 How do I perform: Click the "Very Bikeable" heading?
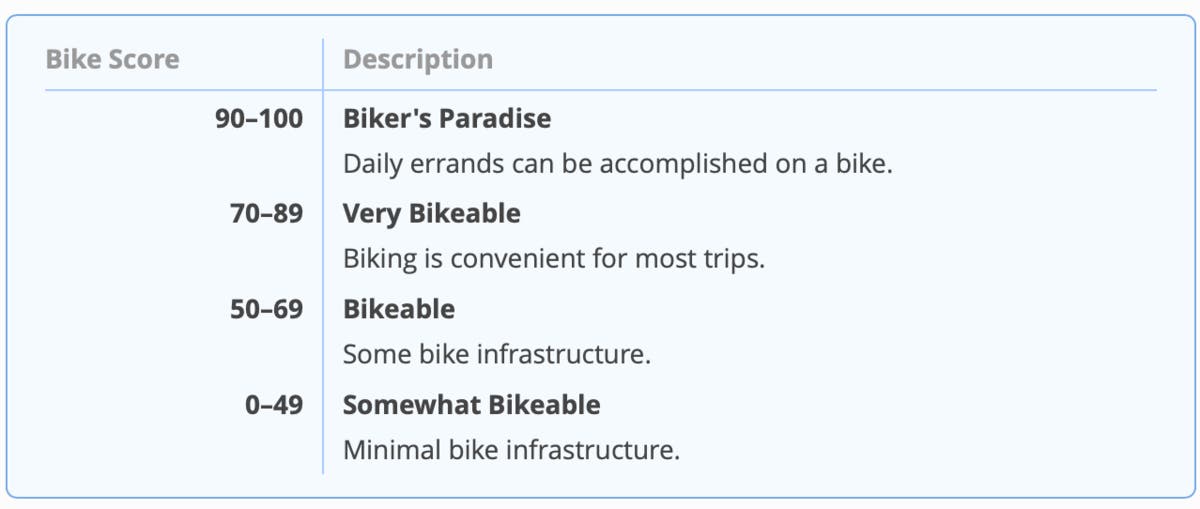[x=431, y=213]
